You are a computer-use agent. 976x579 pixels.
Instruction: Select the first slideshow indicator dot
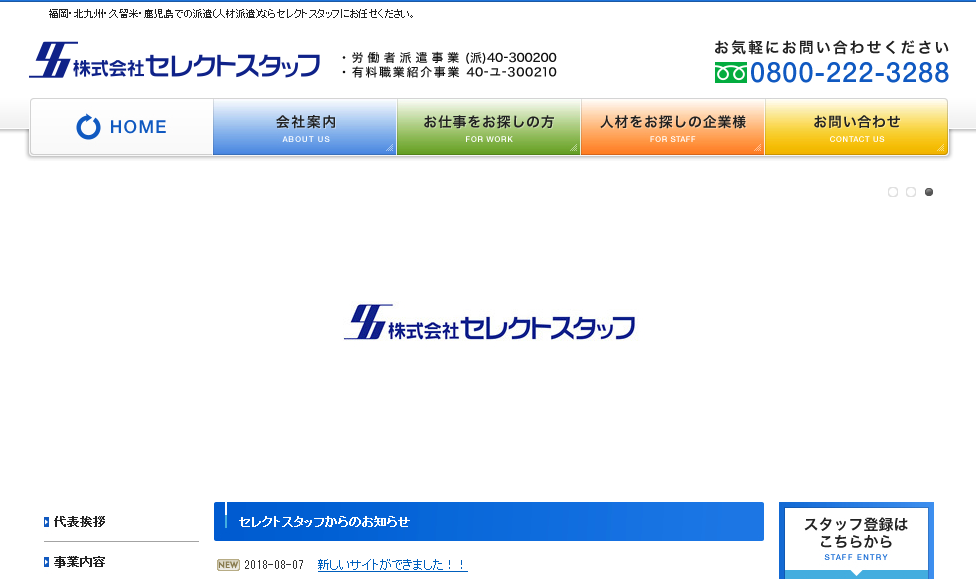(x=893, y=192)
